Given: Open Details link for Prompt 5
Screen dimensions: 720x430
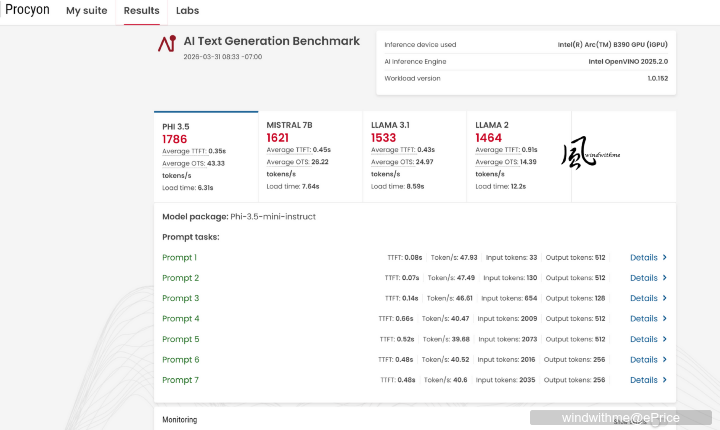Looking at the screenshot, I should coord(644,339).
